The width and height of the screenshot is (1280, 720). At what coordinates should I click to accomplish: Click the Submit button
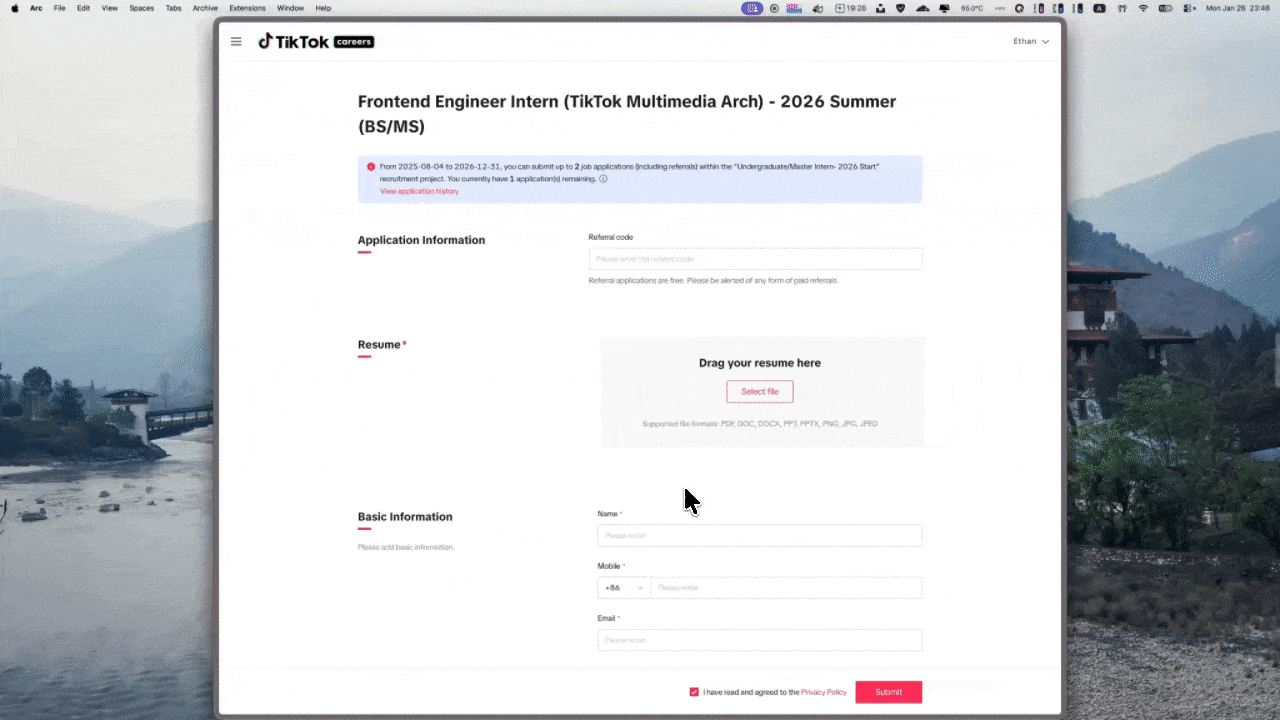pos(888,691)
